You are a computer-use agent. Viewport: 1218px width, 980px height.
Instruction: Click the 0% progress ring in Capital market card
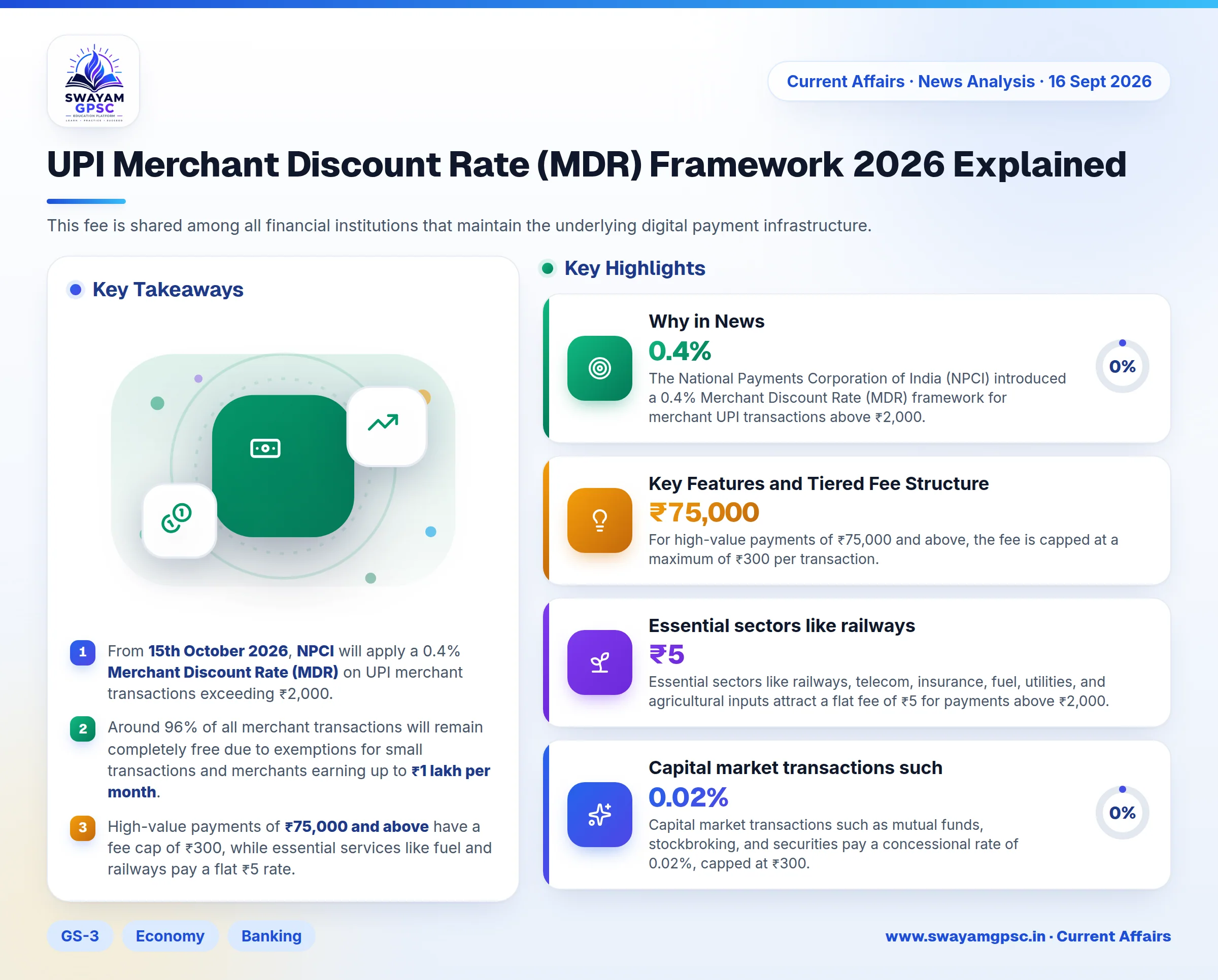1122,812
